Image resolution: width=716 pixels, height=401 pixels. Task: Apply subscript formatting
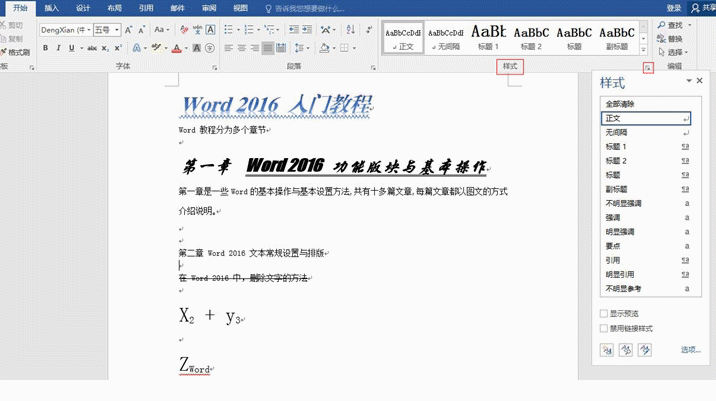point(105,48)
